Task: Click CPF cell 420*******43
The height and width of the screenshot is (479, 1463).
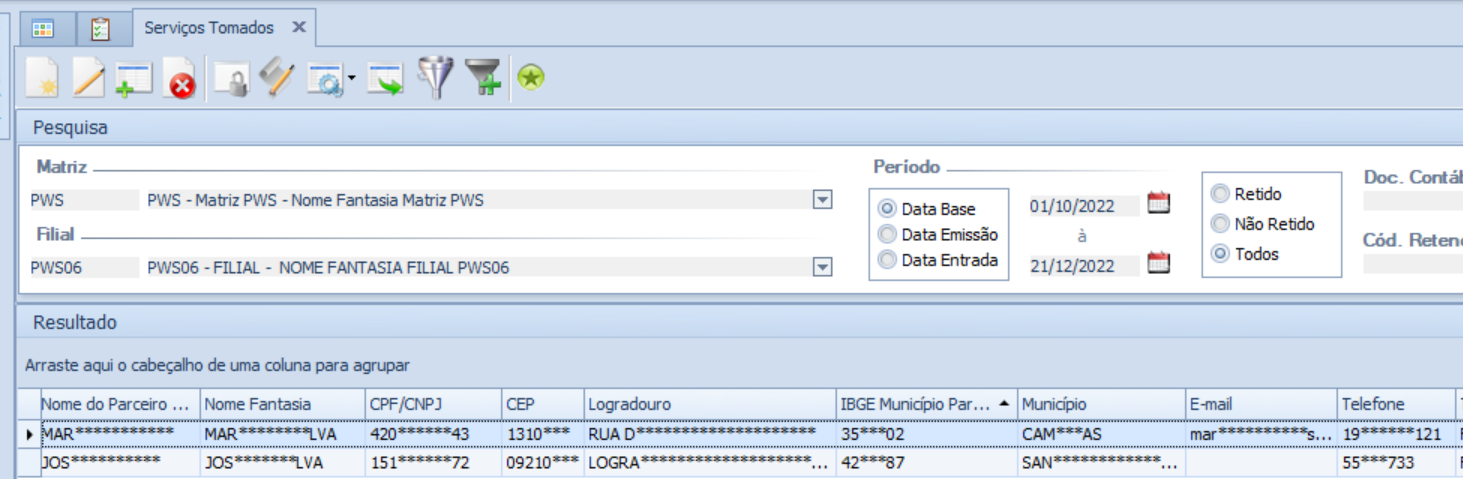Action: click(x=433, y=434)
